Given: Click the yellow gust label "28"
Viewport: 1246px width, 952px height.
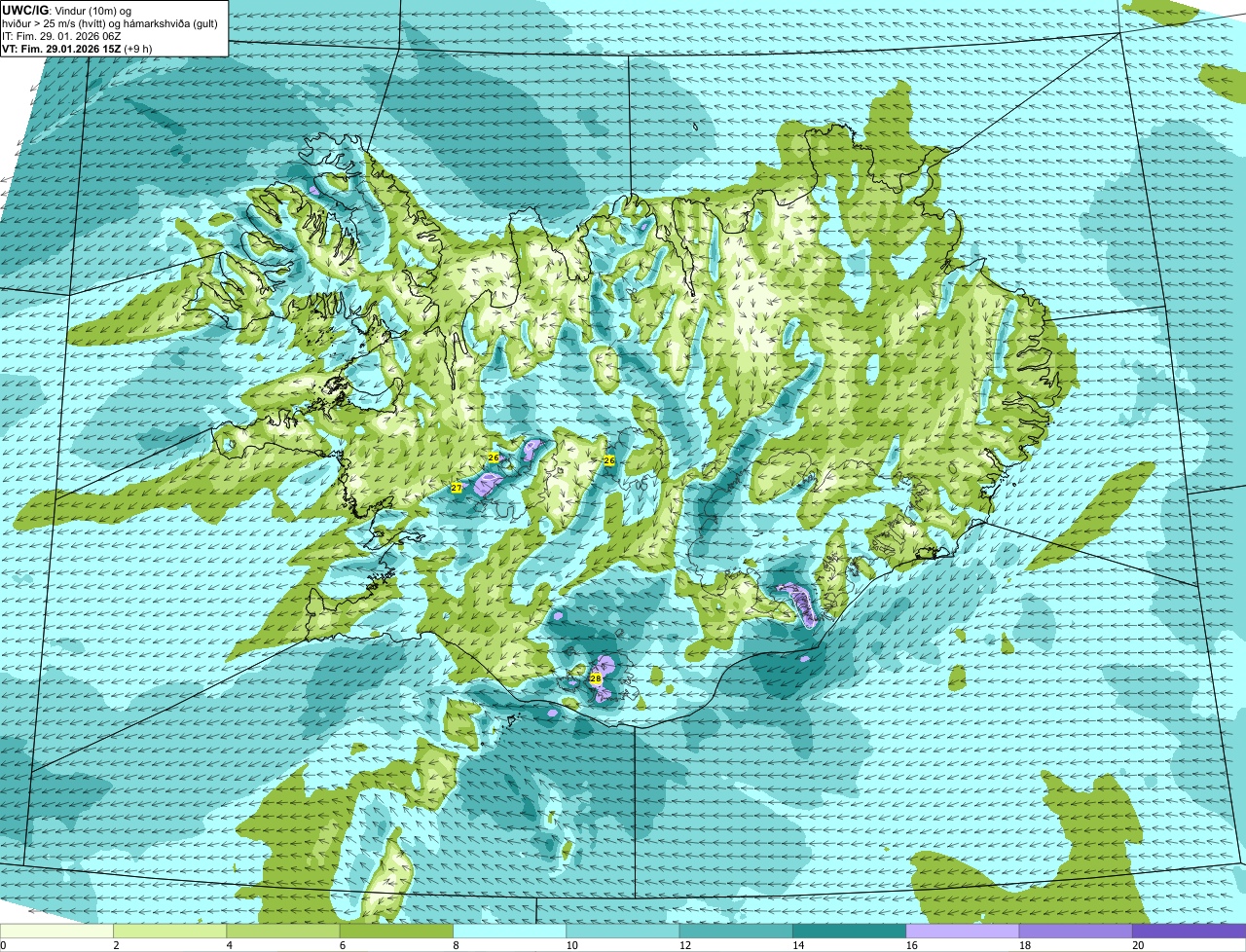Looking at the screenshot, I should pyautogui.click(x=595, y=678).
